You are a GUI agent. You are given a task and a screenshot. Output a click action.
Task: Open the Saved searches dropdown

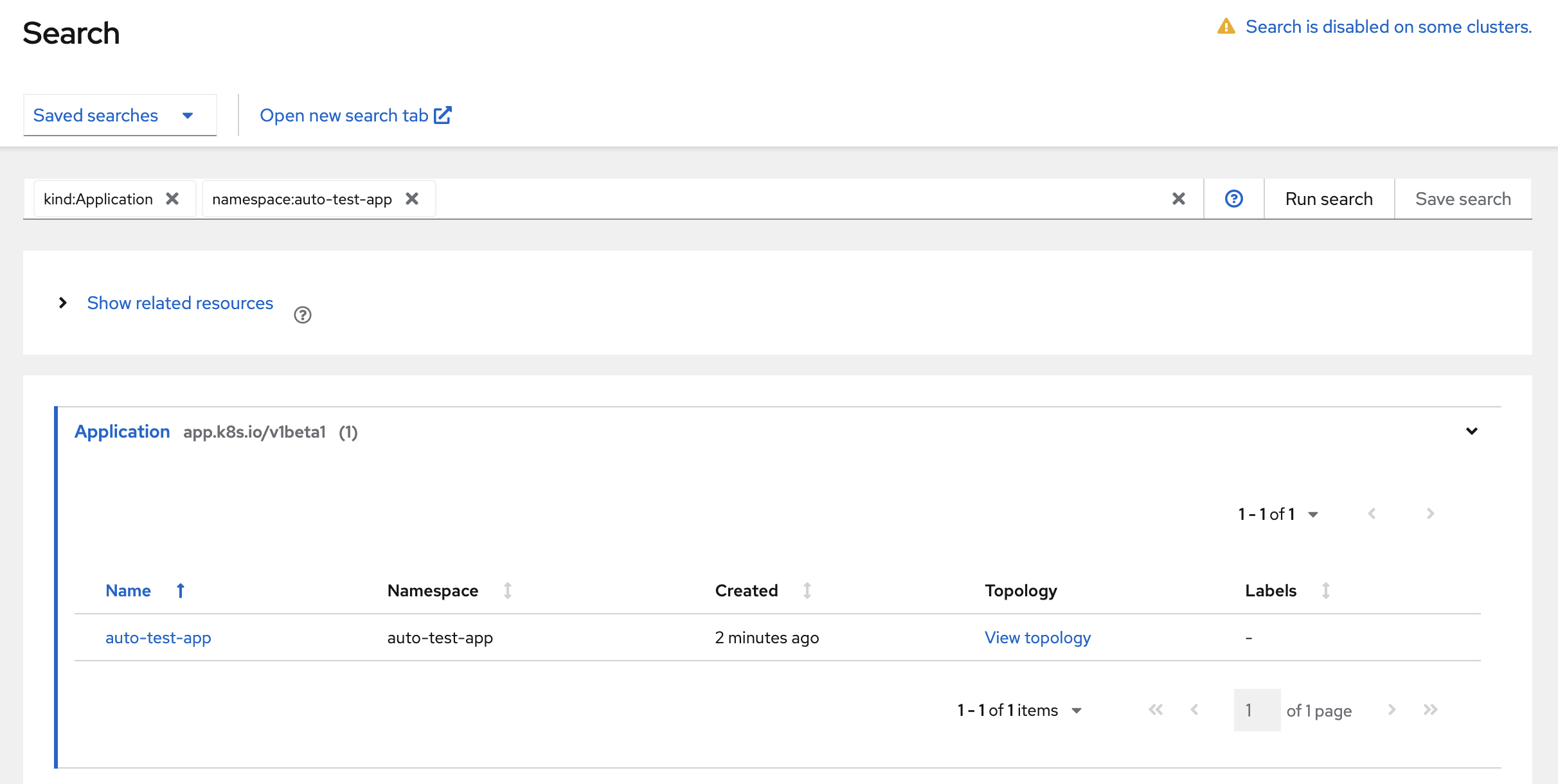(x=120, y=116)
